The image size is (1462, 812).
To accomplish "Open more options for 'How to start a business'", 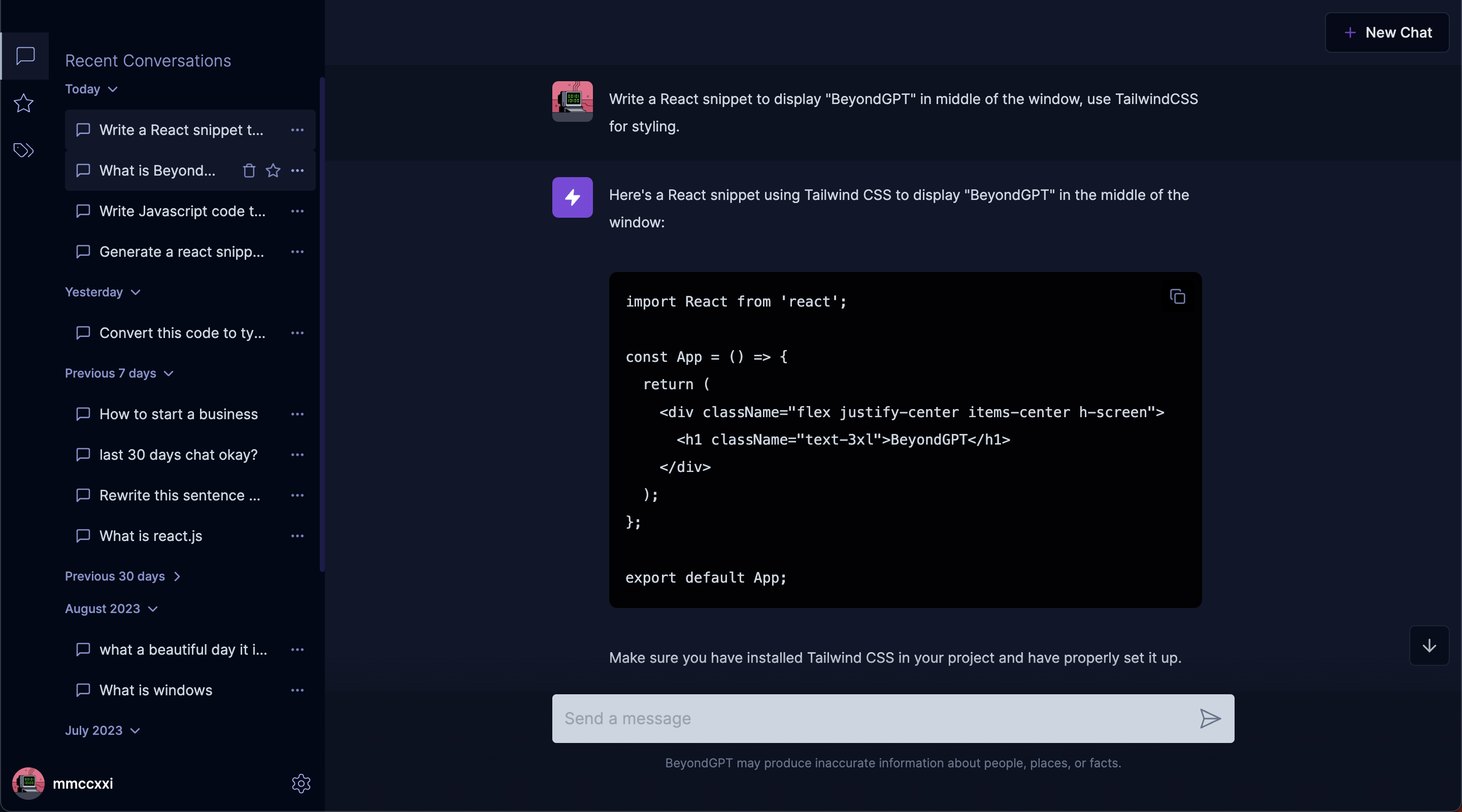I will click(297, 414).
